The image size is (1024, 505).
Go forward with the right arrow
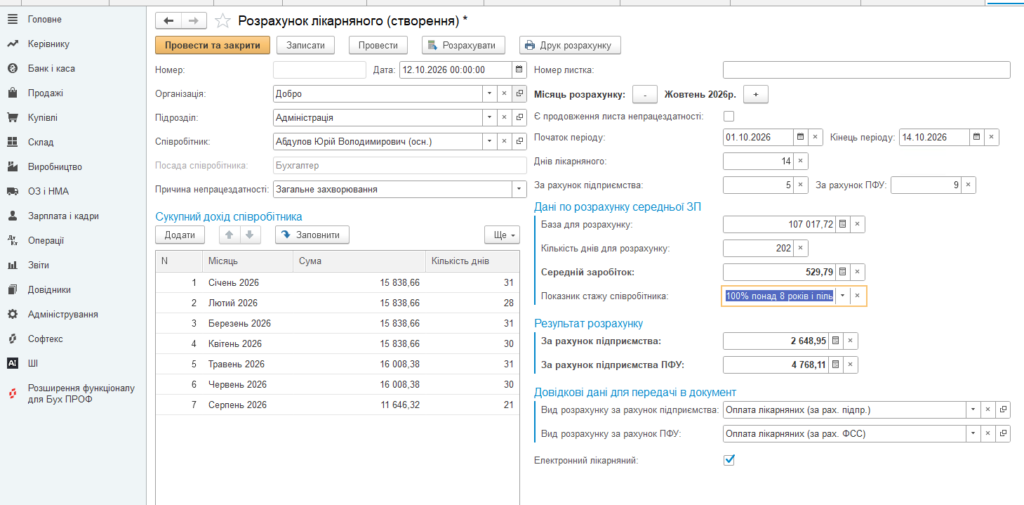coord(194,21)
